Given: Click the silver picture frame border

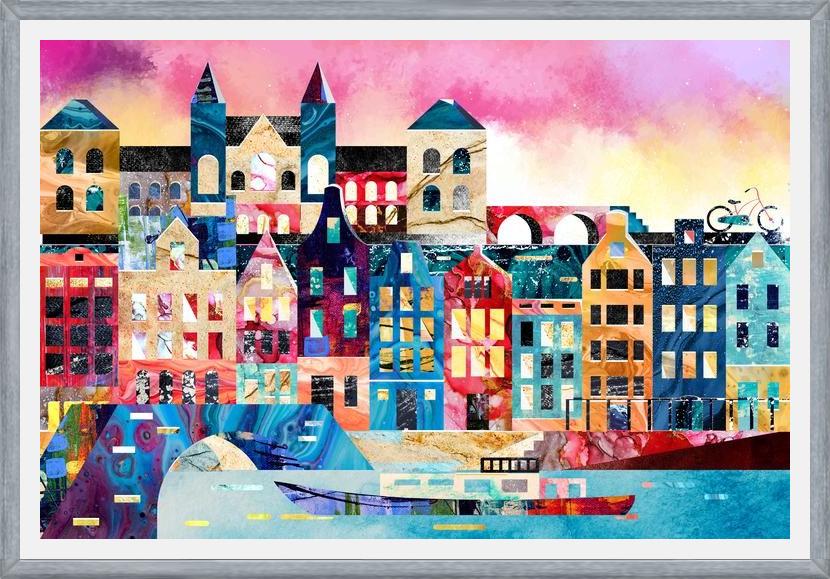Looking at the screenshot, I should (415, 10).
